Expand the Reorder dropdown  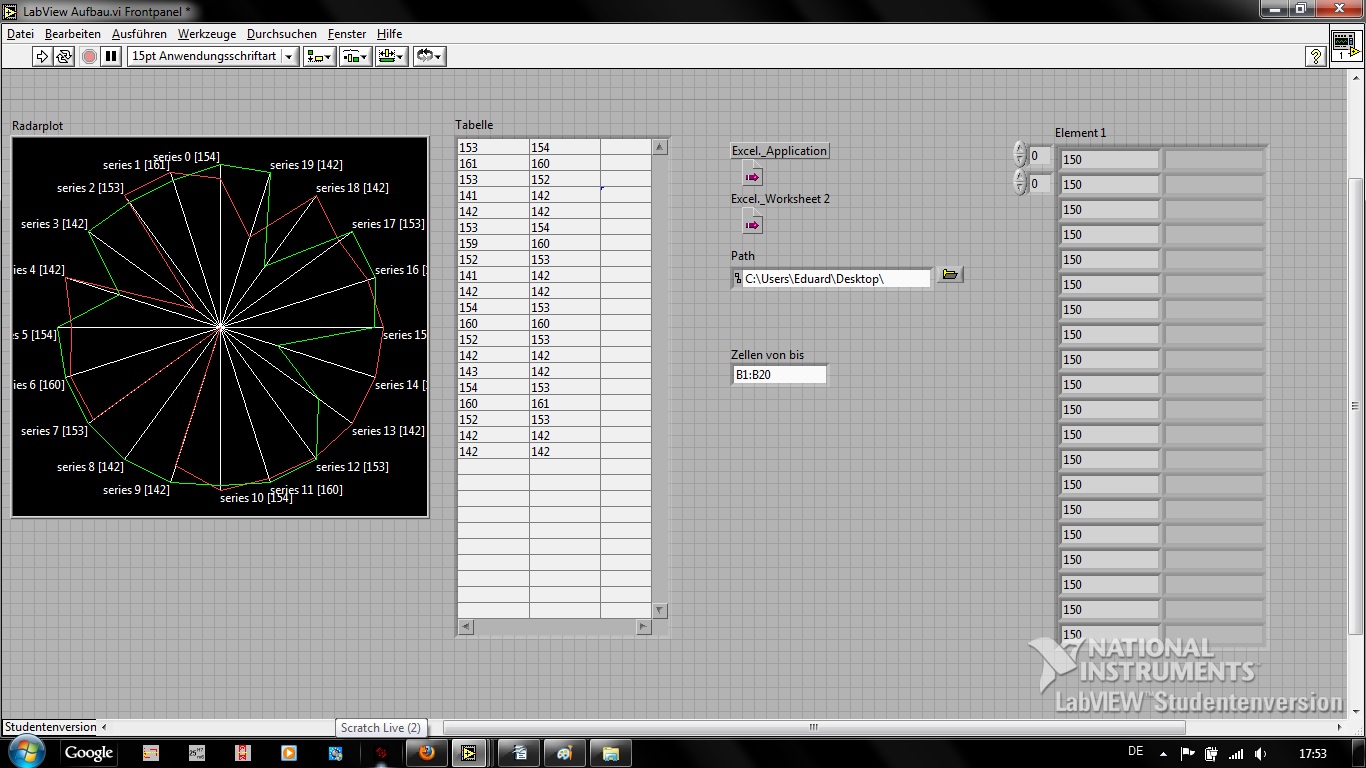[429, 57]
